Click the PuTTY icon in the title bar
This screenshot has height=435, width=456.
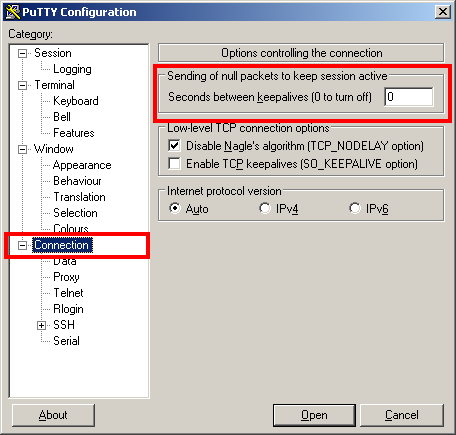13,12
